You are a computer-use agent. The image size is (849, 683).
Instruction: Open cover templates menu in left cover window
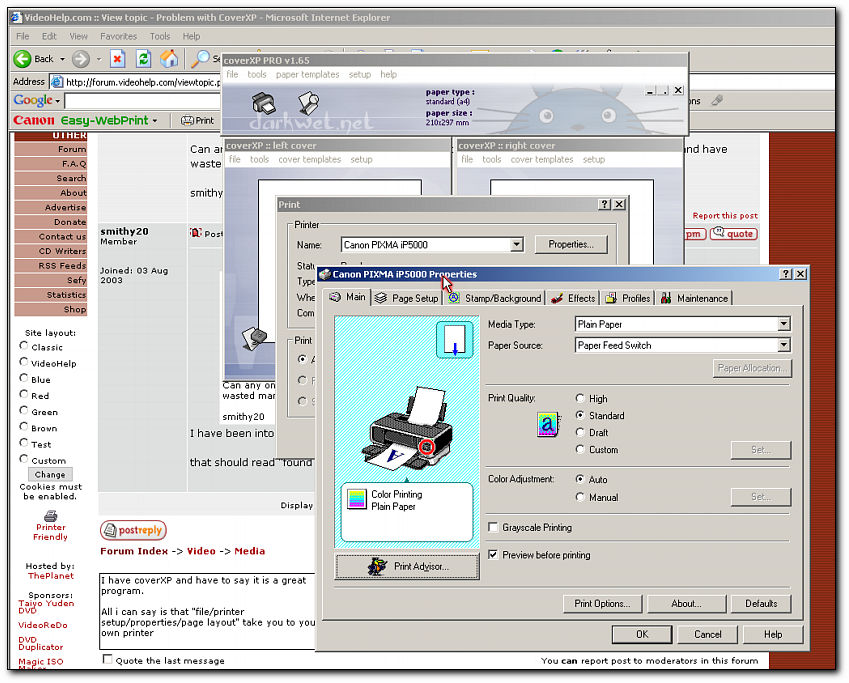coord(310,159)
